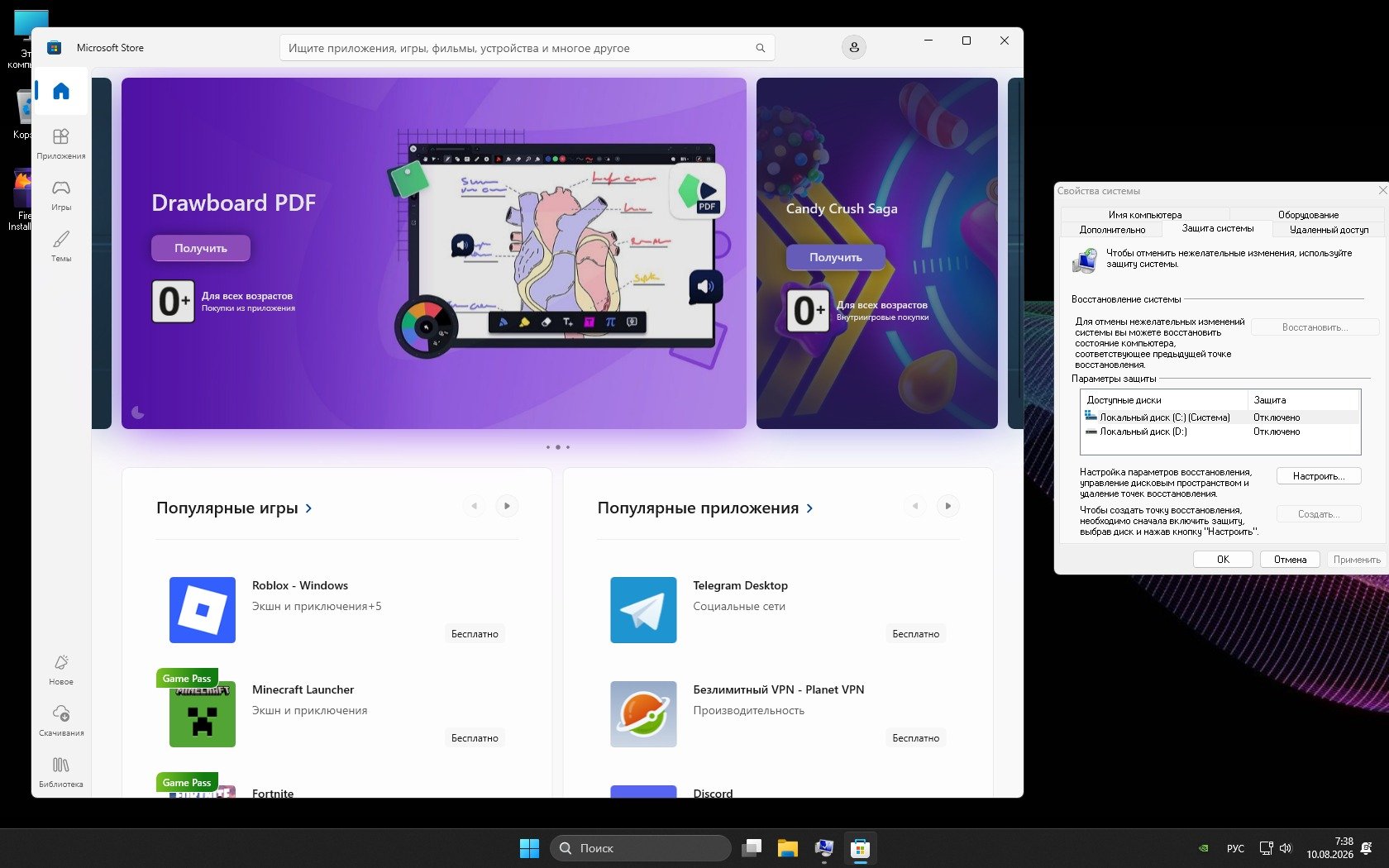Viewport: 1389px width, 868px height.
Task: Get Drawboard PDF with Получить button
Action: click(201, 248)
